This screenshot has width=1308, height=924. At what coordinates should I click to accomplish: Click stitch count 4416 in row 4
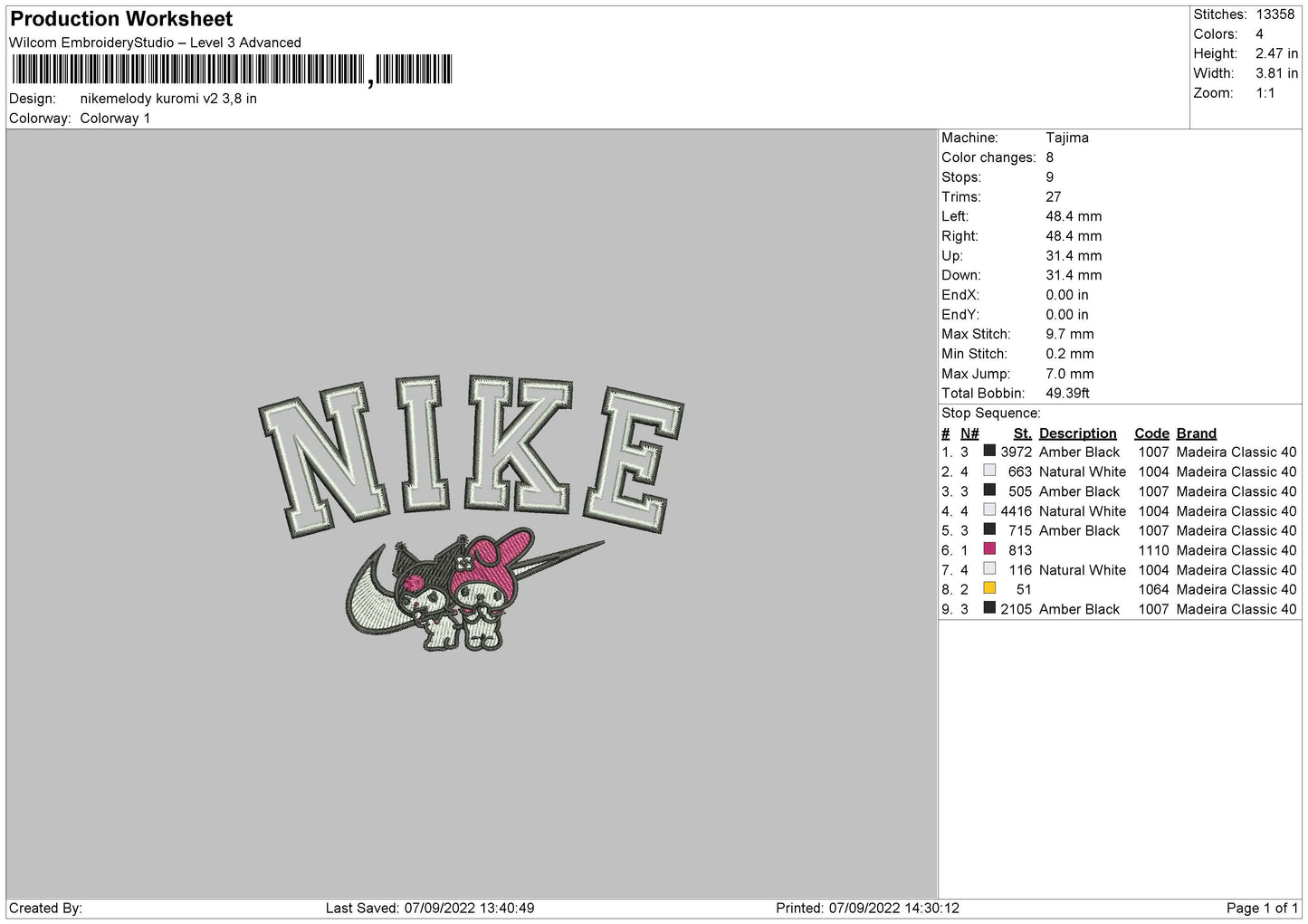[x=1016, y=511]
